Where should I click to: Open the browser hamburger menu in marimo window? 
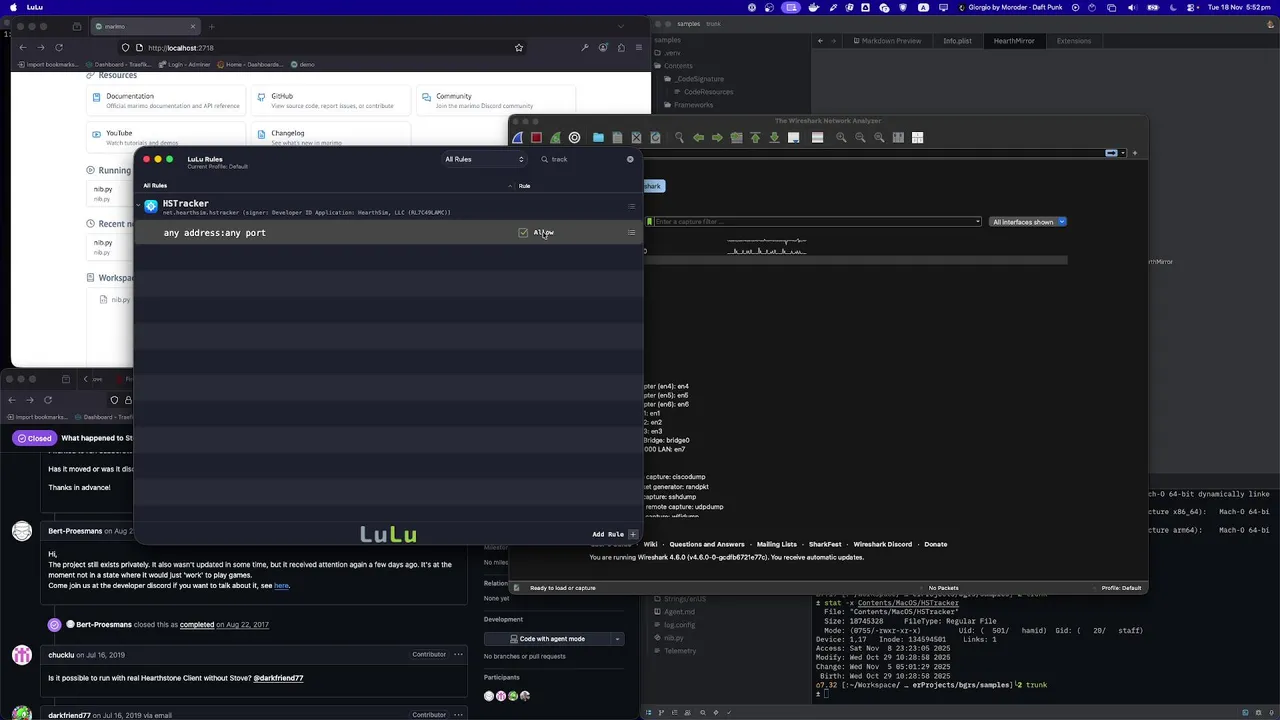click(638, 47)
